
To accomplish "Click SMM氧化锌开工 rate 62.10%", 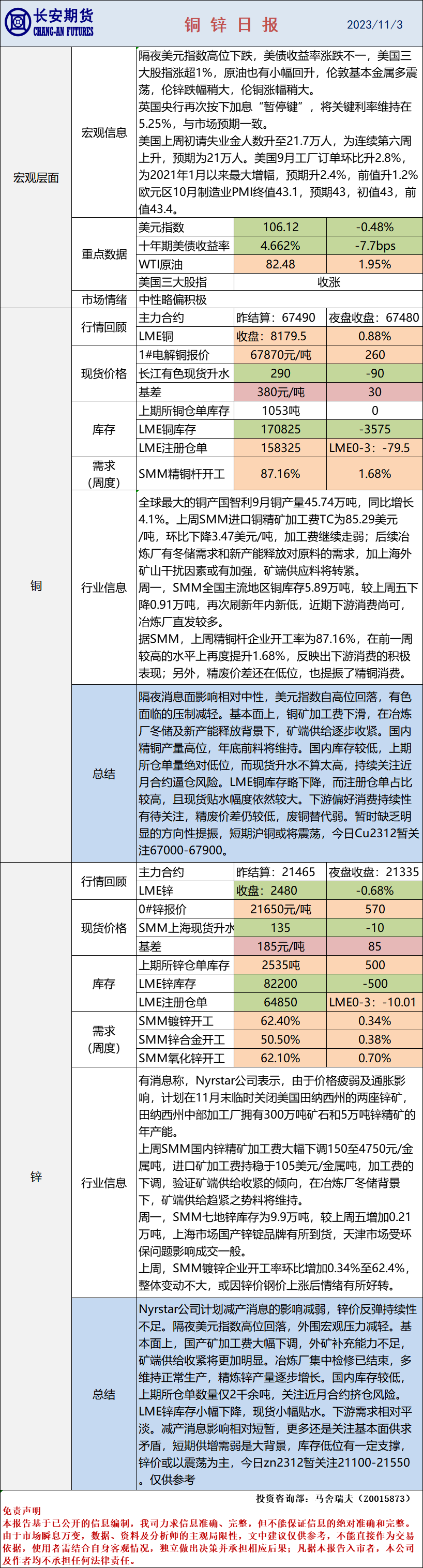I will [x=281, y=1058].
